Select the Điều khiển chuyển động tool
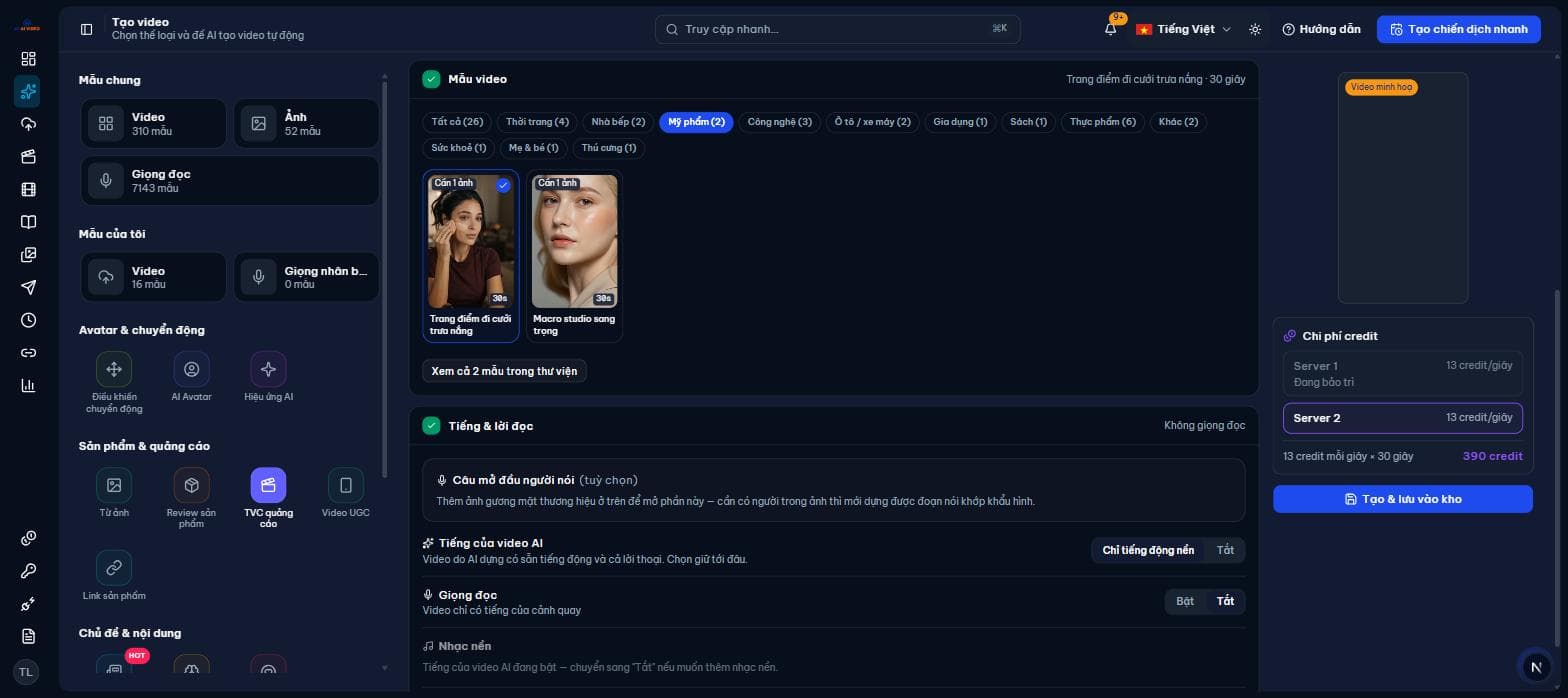The height and width of the screenshot is (698, 1568). [x=114, y=382]
